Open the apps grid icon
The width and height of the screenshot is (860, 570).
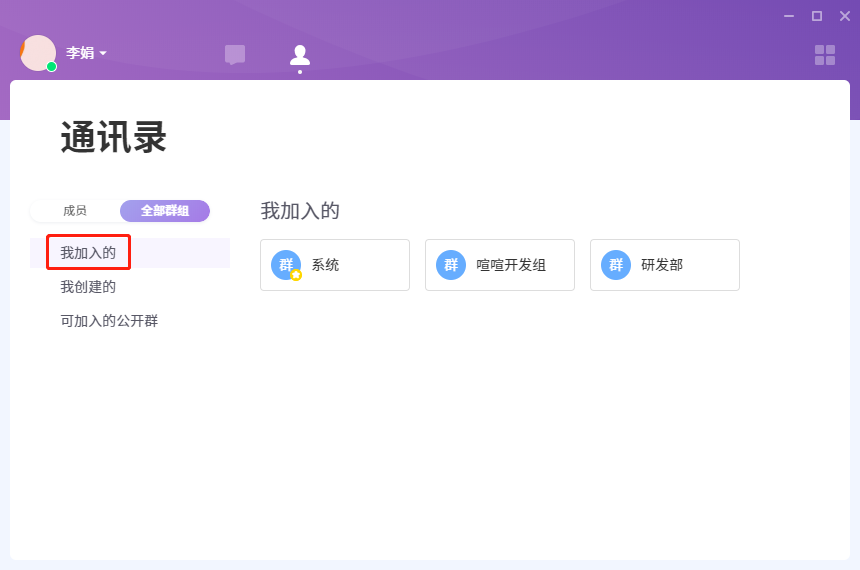point(825,55)
